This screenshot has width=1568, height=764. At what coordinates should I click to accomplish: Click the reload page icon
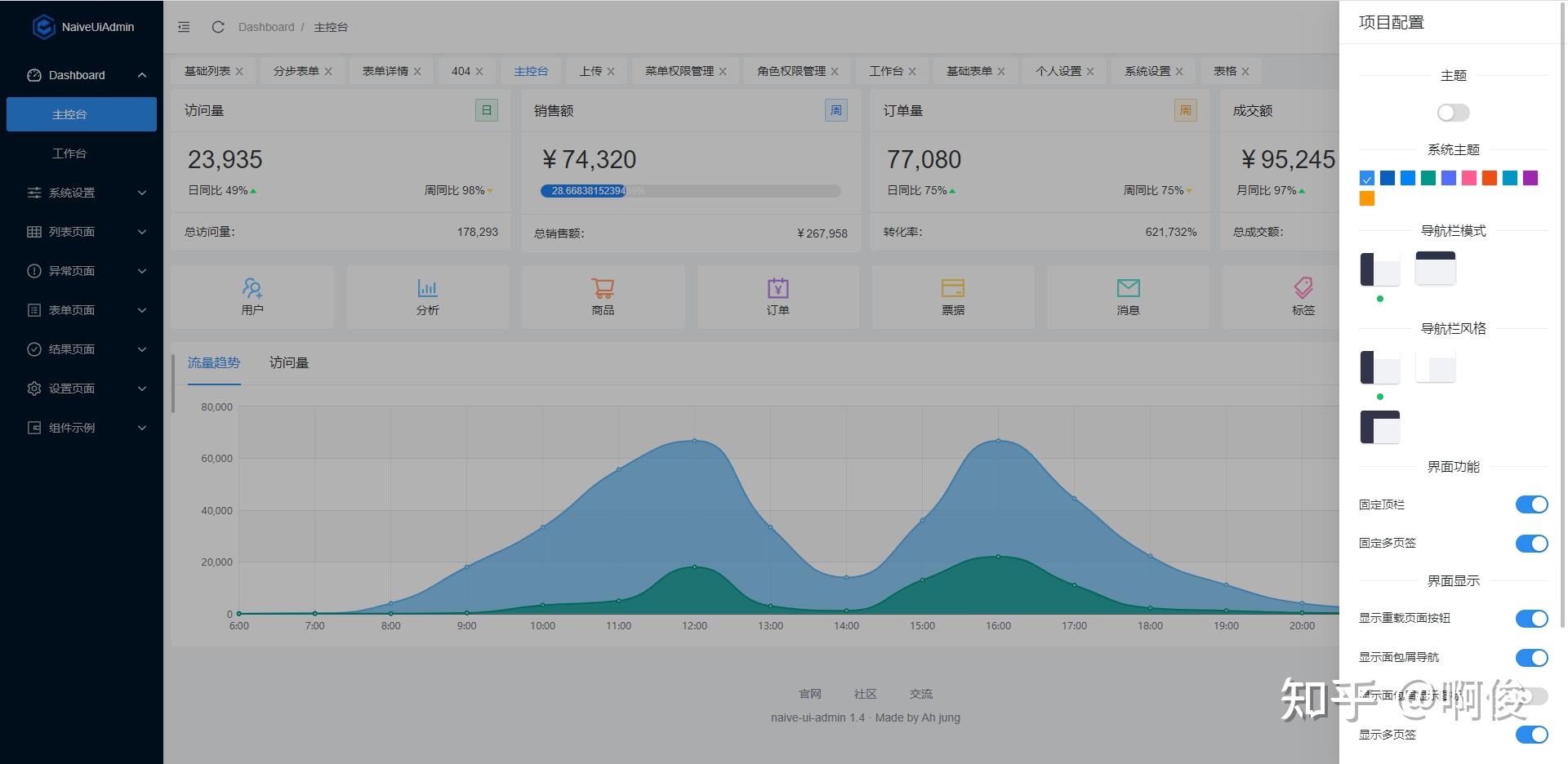click(x=218, y=27)
